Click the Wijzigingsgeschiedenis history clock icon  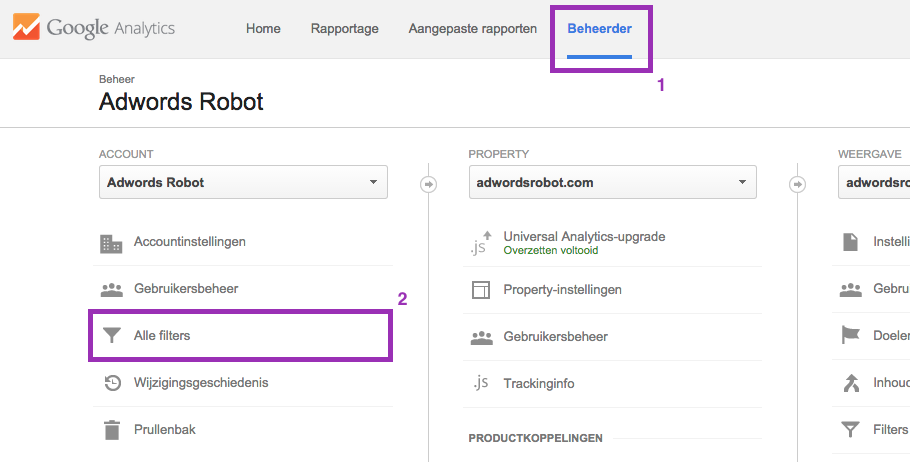coord(112,383)
